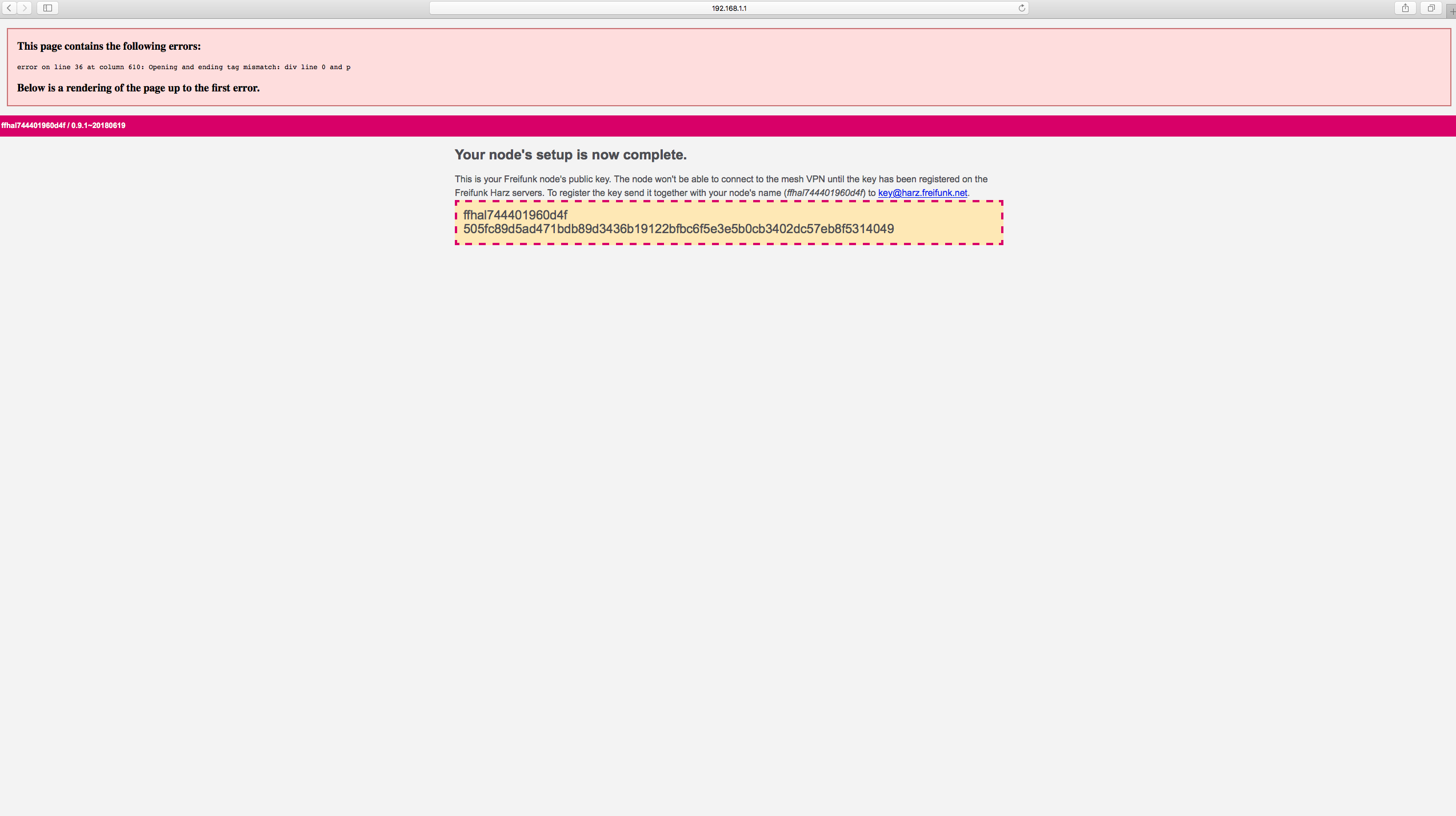1456x816 pixels.
Task: Open a new tab with the plus button
Action: [x=1451, y=11]
